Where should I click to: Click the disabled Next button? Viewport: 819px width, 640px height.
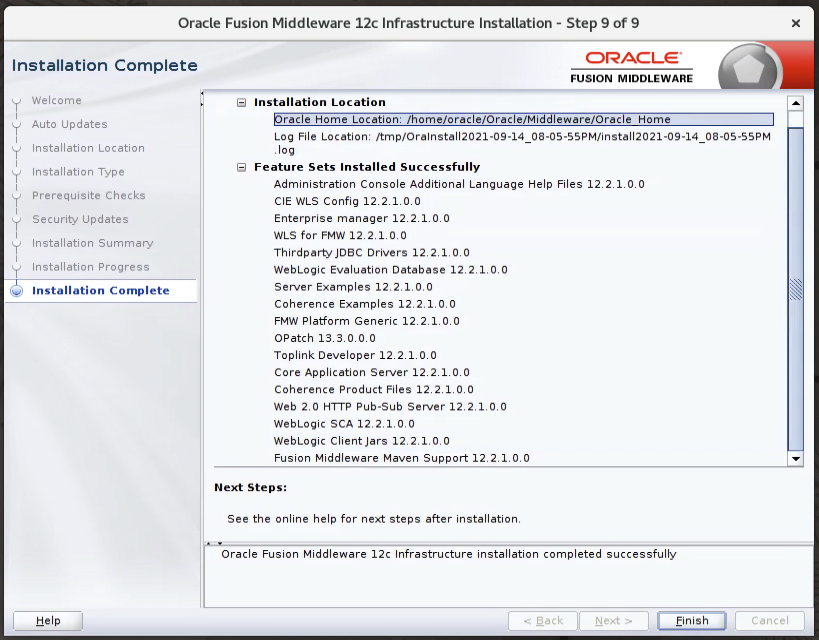tap(613, 621)
